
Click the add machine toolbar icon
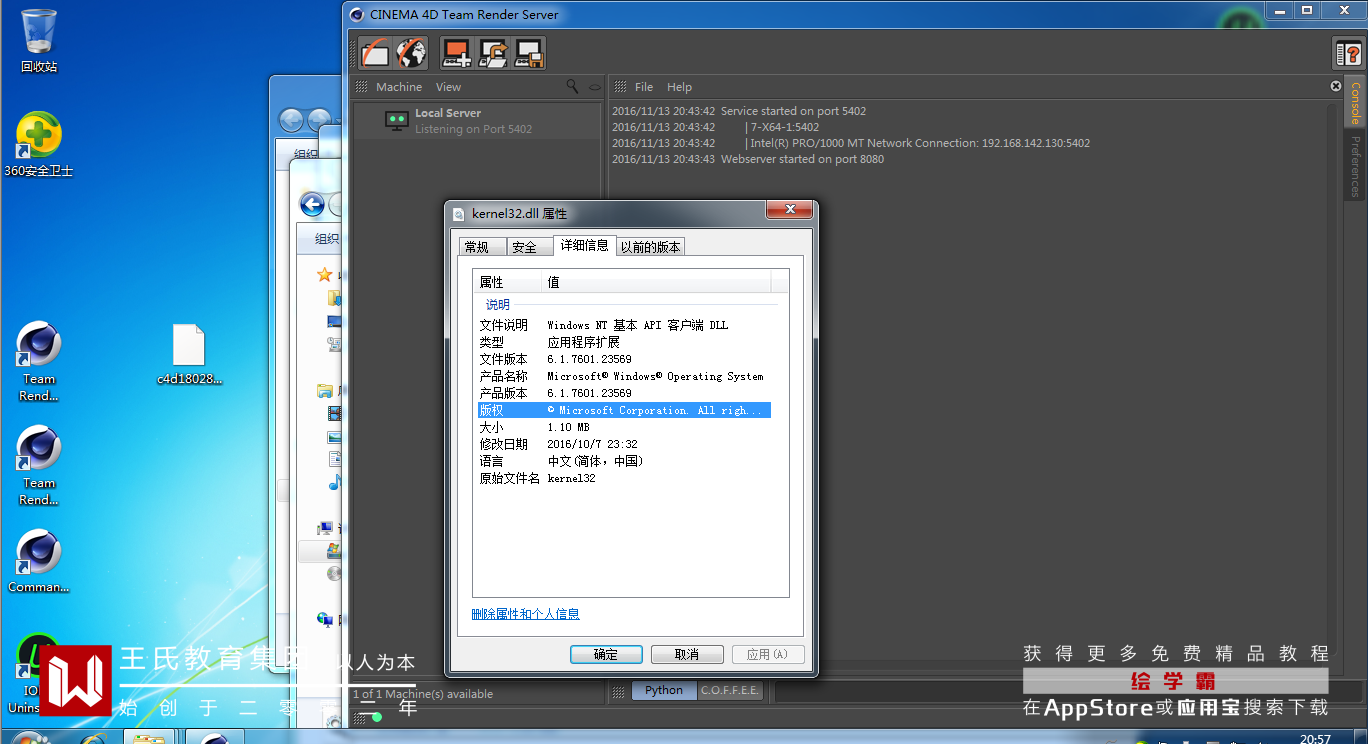click(x=457, y=53)
